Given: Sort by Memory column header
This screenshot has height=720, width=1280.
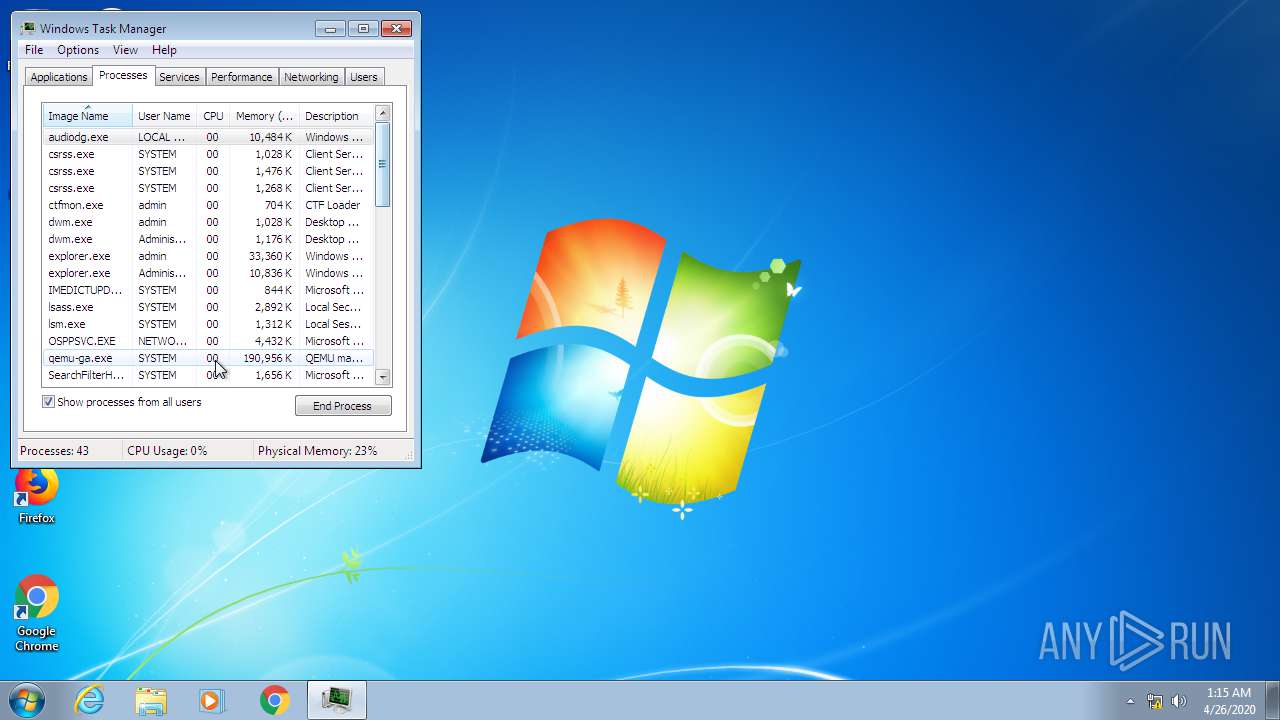Looking at the screenshot, I should point(264,116).
